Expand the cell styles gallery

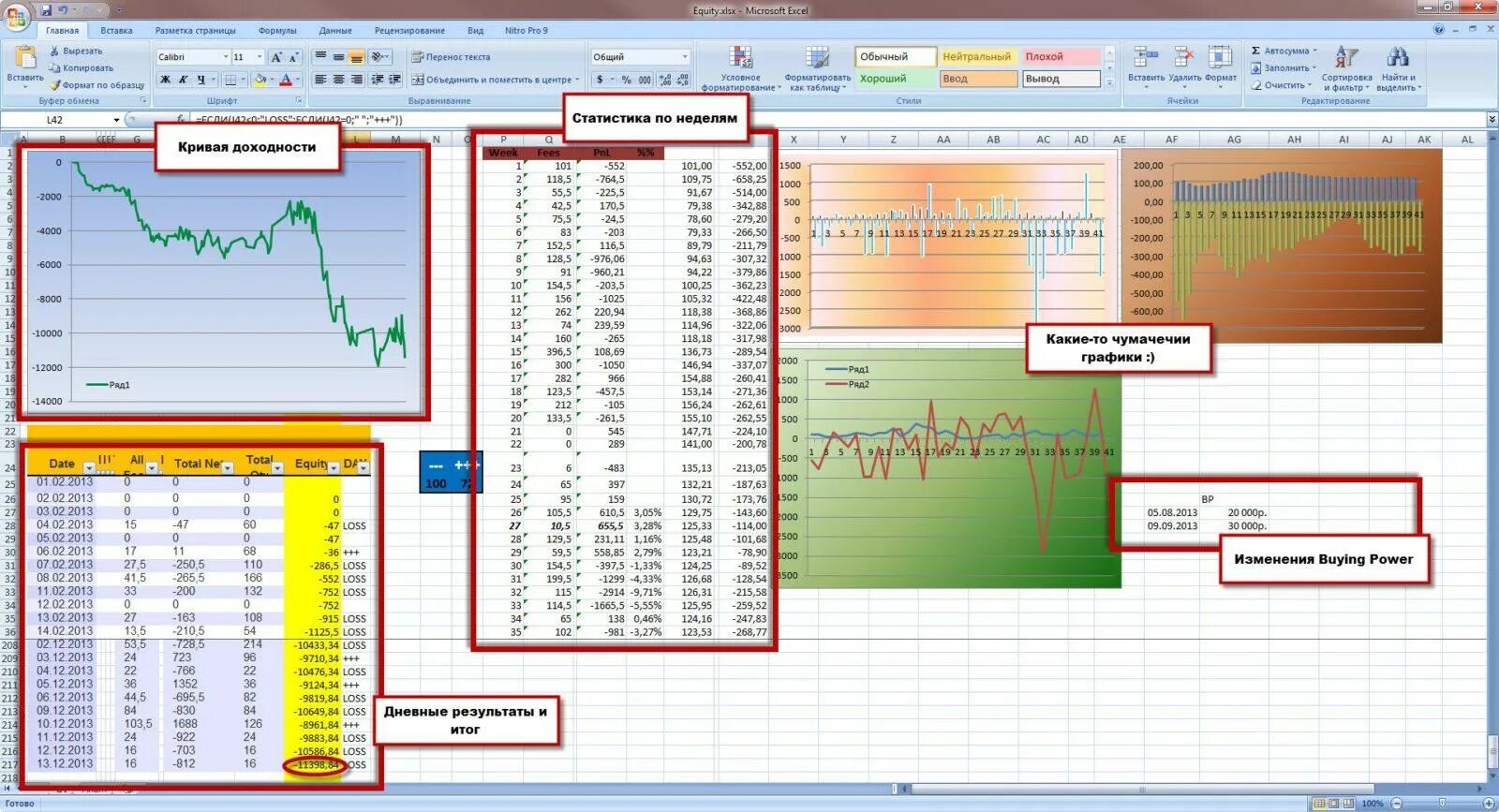coord(1109,82)
